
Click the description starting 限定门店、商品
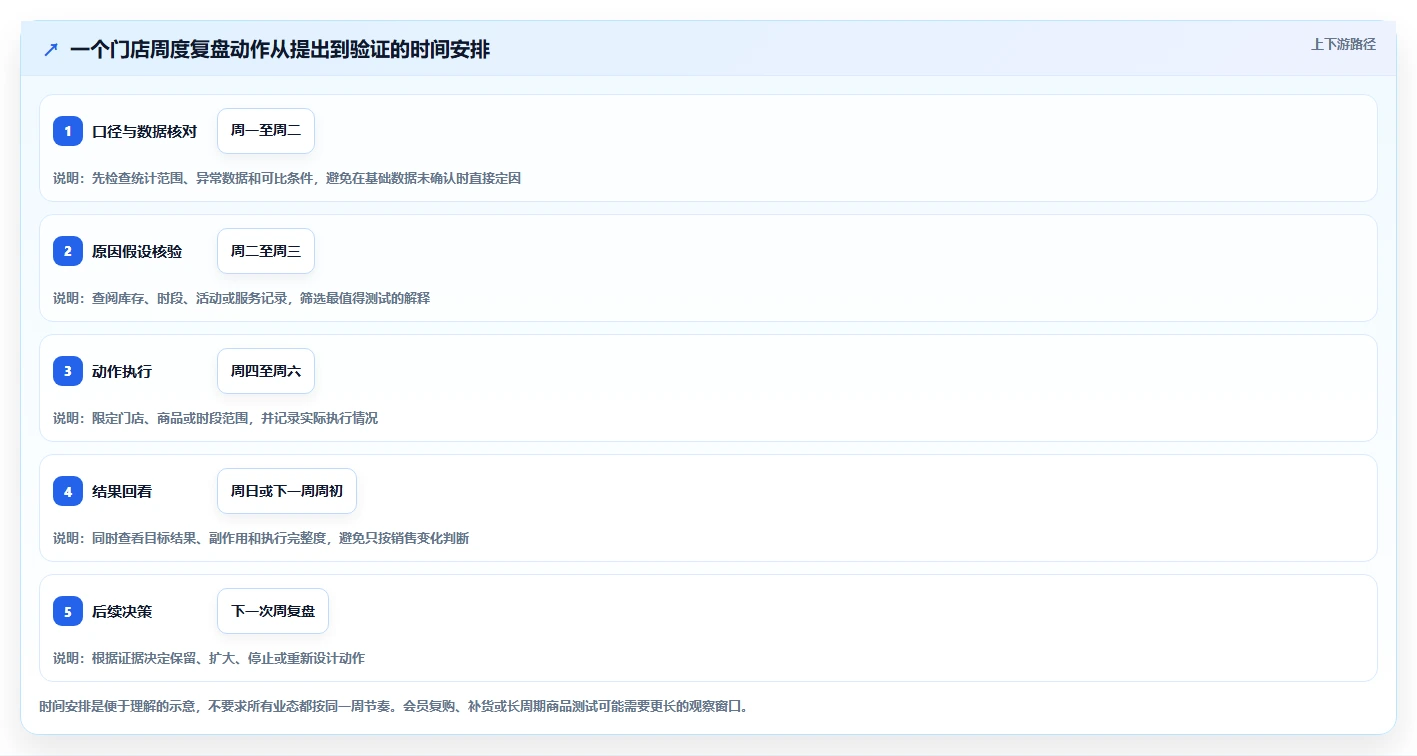[x=216, y=418]
